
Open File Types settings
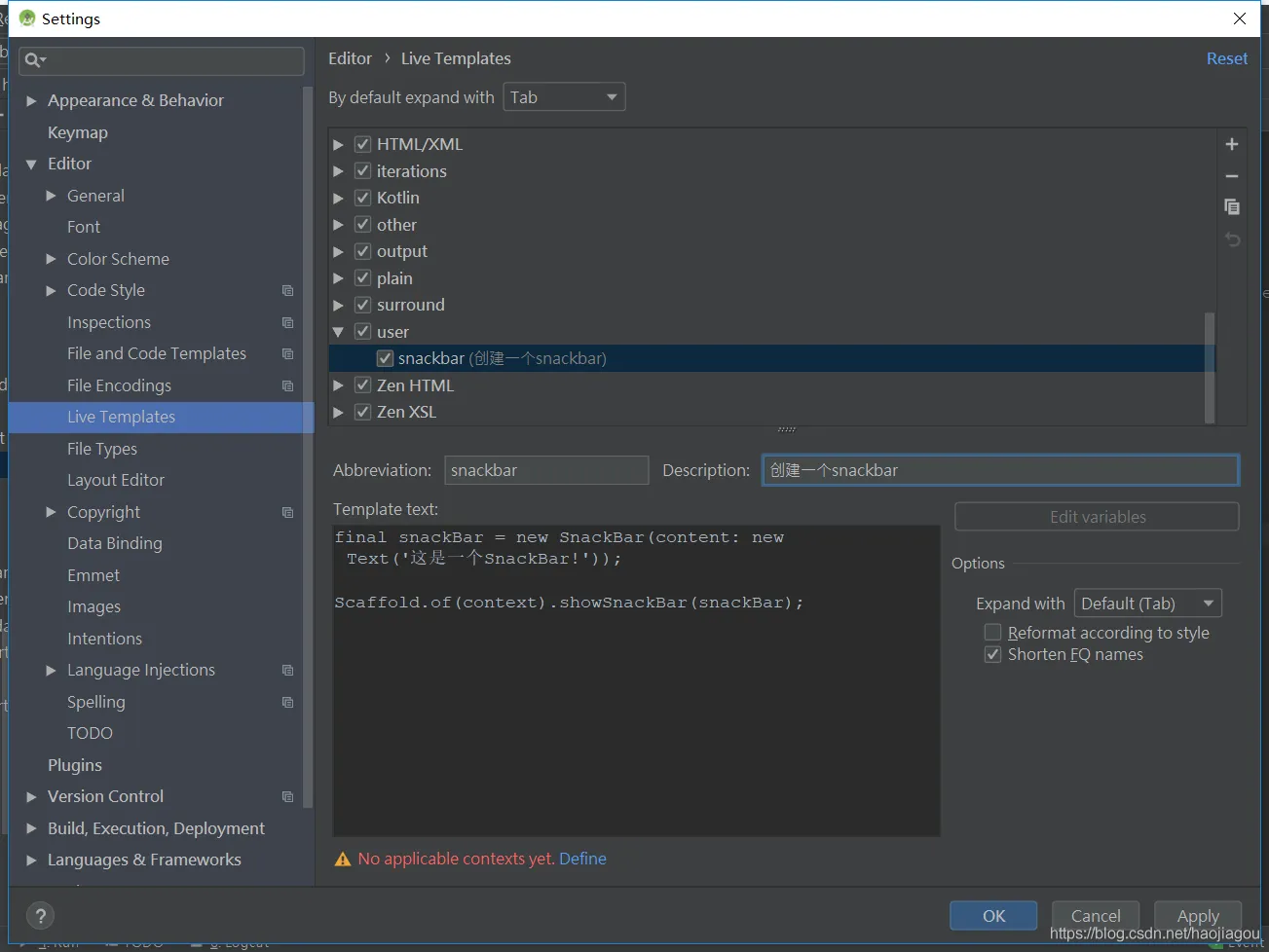102,449
